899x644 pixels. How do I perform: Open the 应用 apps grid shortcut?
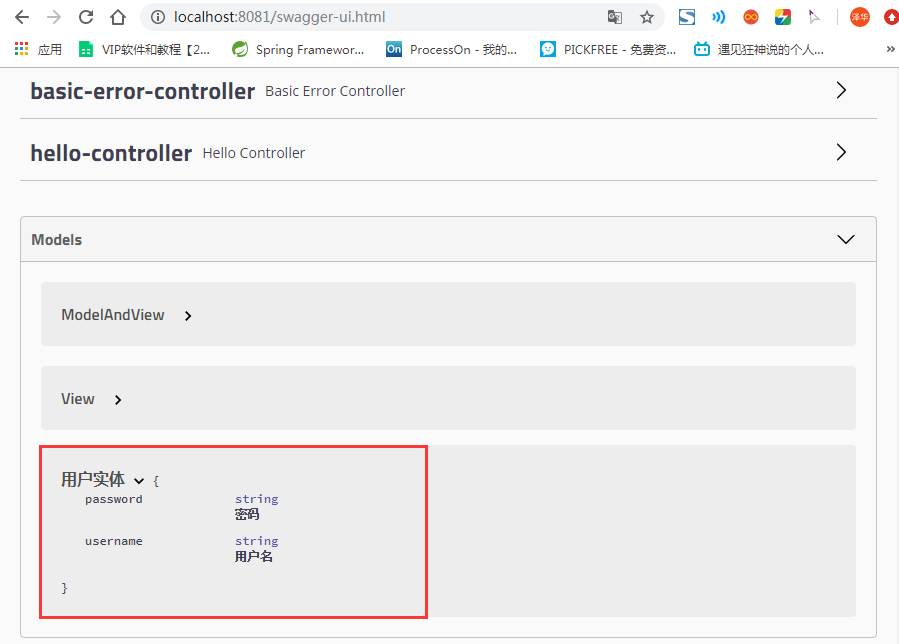(38, 49)
